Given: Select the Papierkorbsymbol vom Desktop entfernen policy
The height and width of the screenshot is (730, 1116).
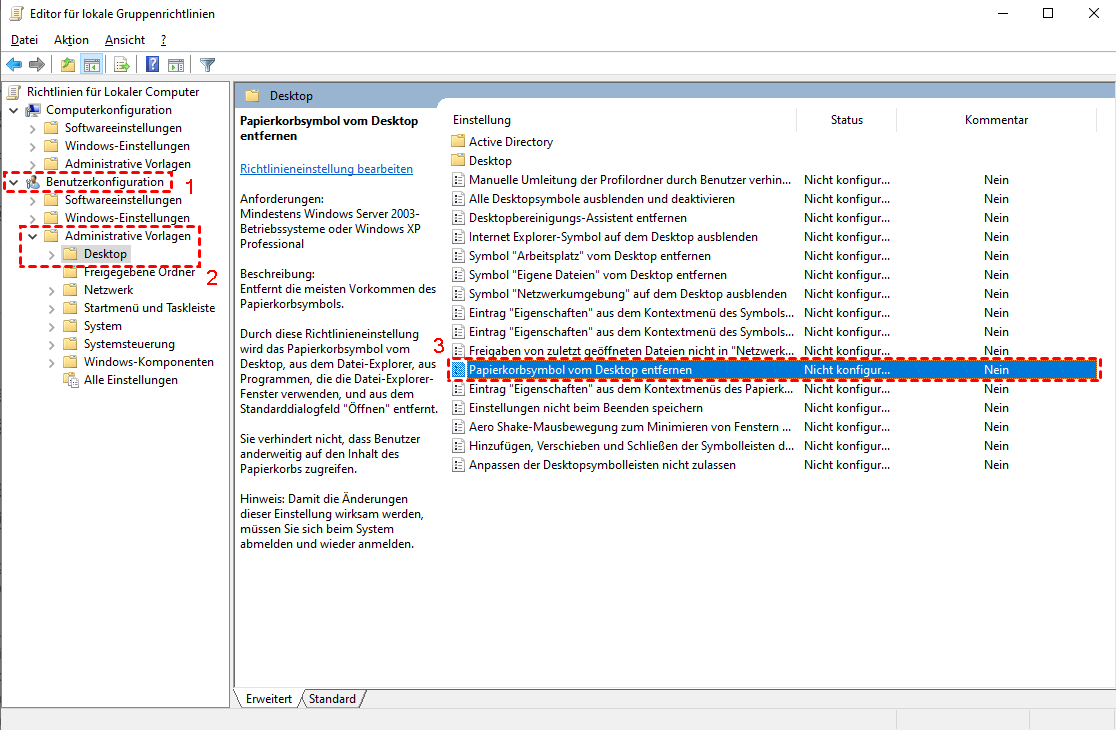Looking at the screenshot, I should 580,370.
